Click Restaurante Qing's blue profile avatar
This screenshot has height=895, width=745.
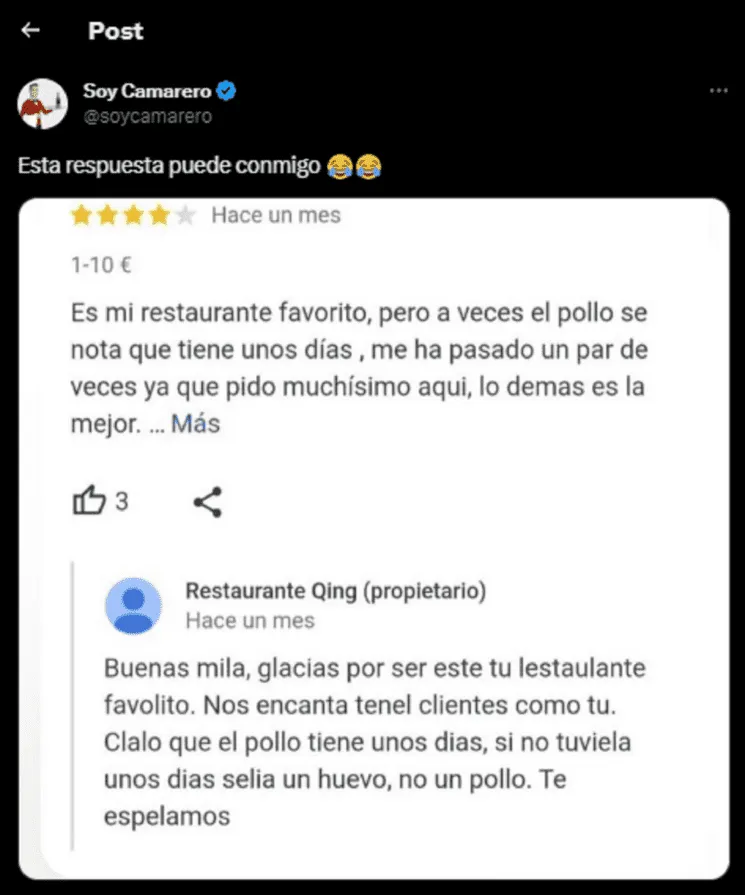click(x=133, y=605)
